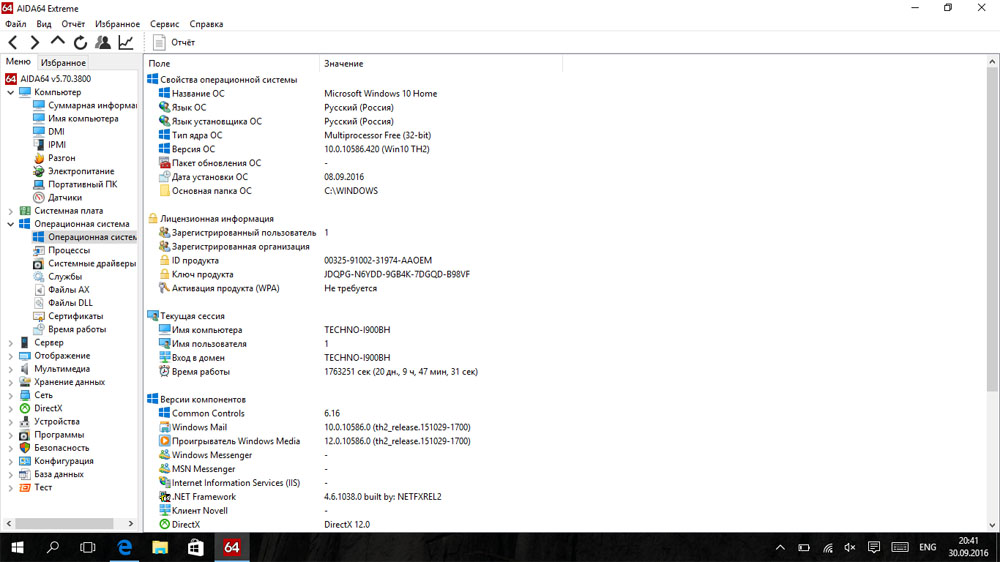Open the Отчёт menu in the menu bar
This screenshot has width=1000, height=562.
(x=73, y=24)
